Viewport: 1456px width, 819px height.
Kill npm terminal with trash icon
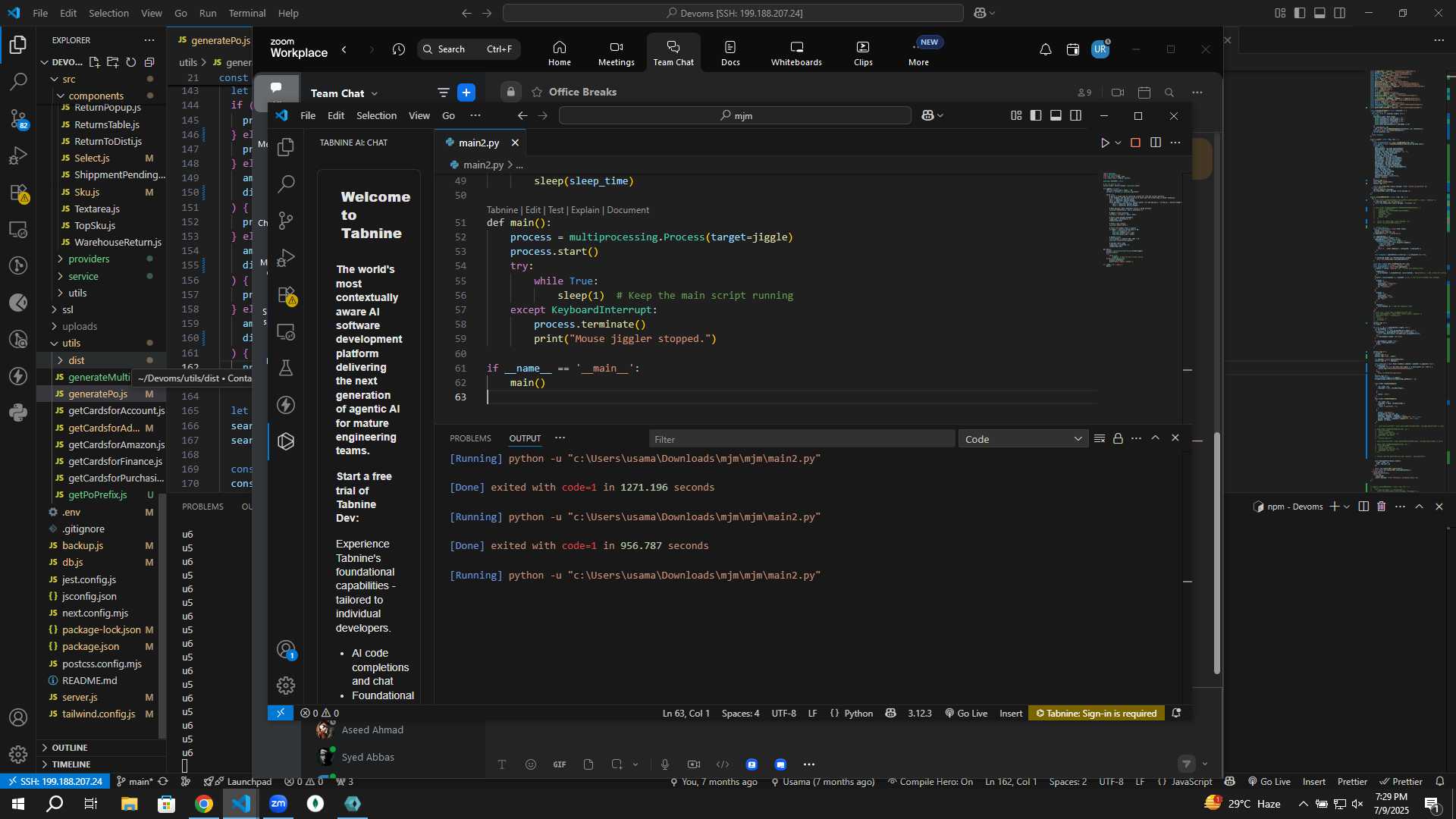click(1382, 507)
